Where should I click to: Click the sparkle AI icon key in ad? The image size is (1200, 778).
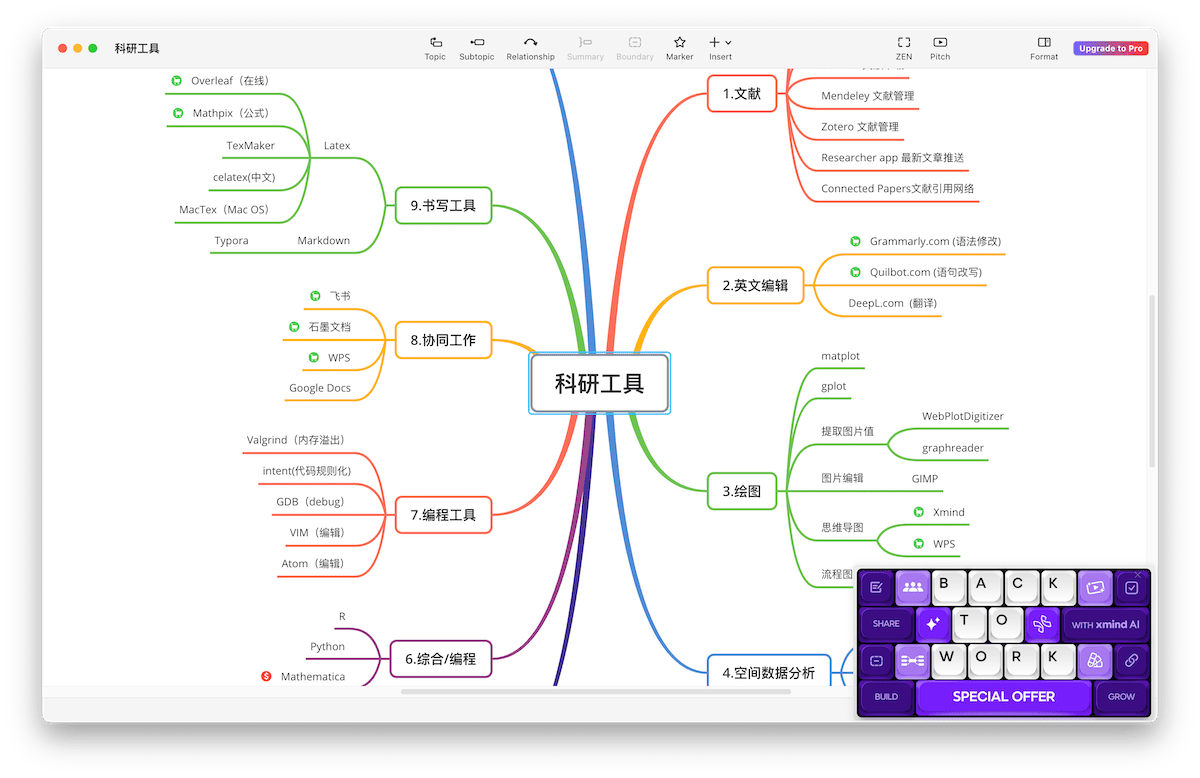click(x=932, y=623)
